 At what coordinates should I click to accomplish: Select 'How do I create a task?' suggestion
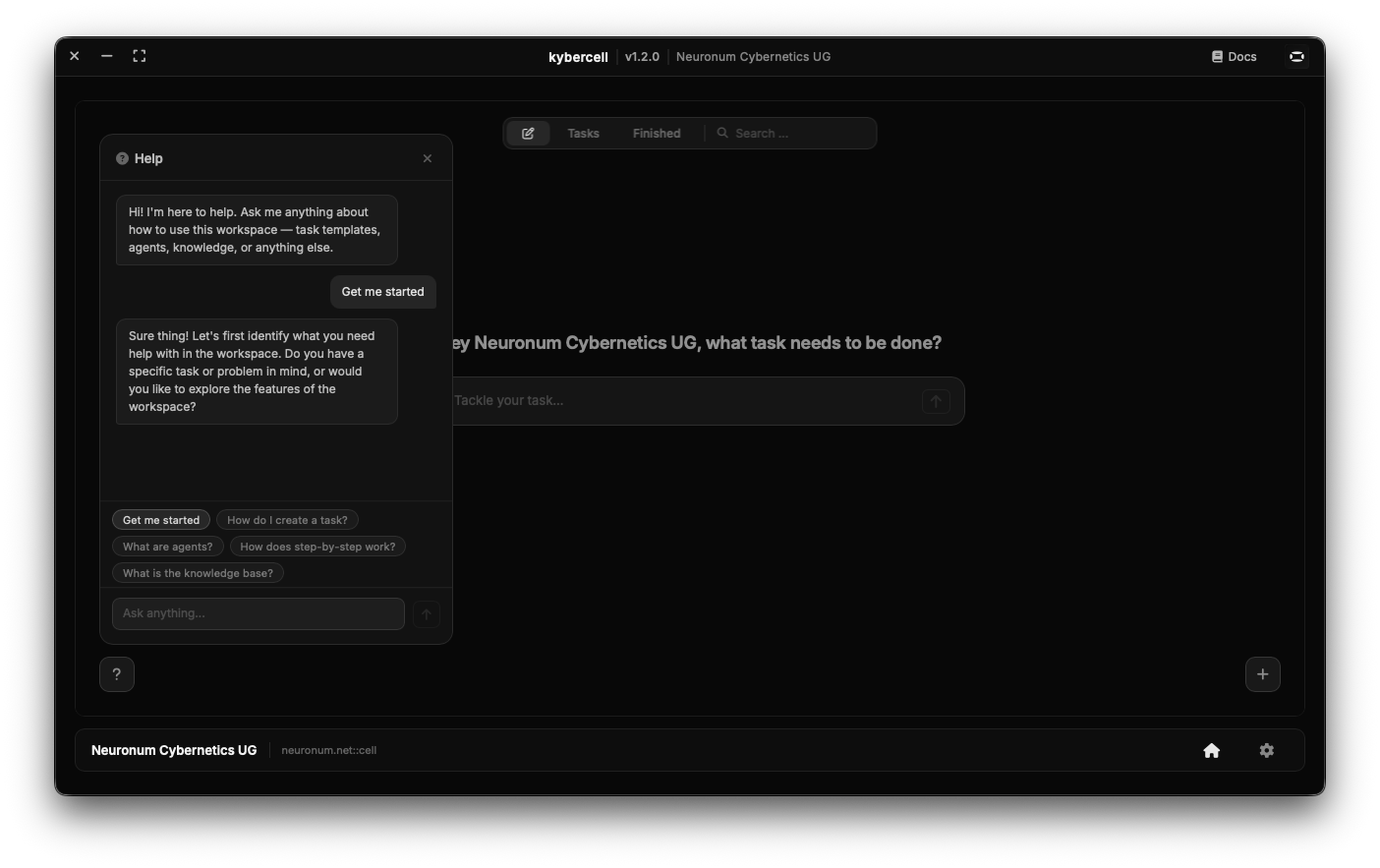[x=287, y=520]
